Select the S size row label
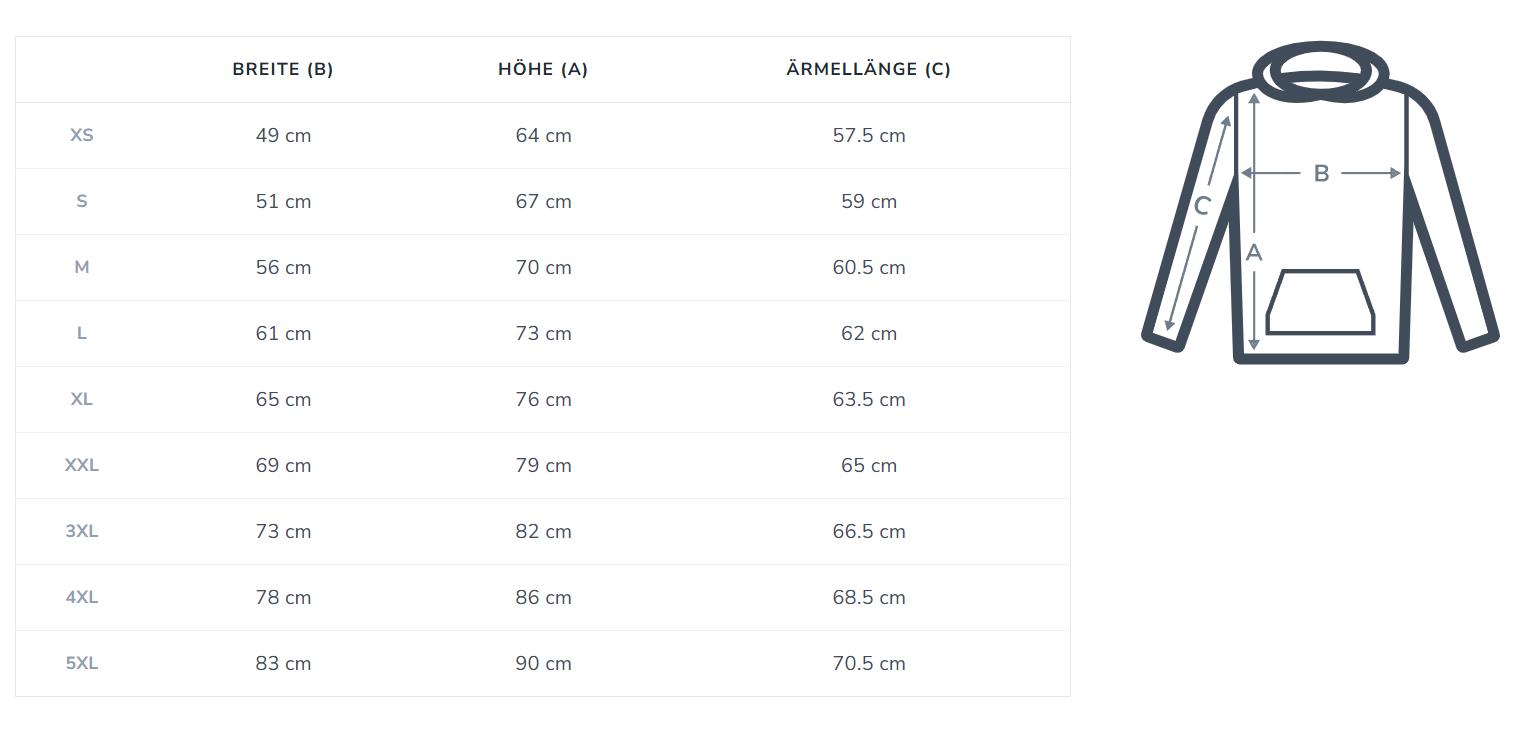The height and width of the screenshot is (736, 1535). tap(82, 201)
